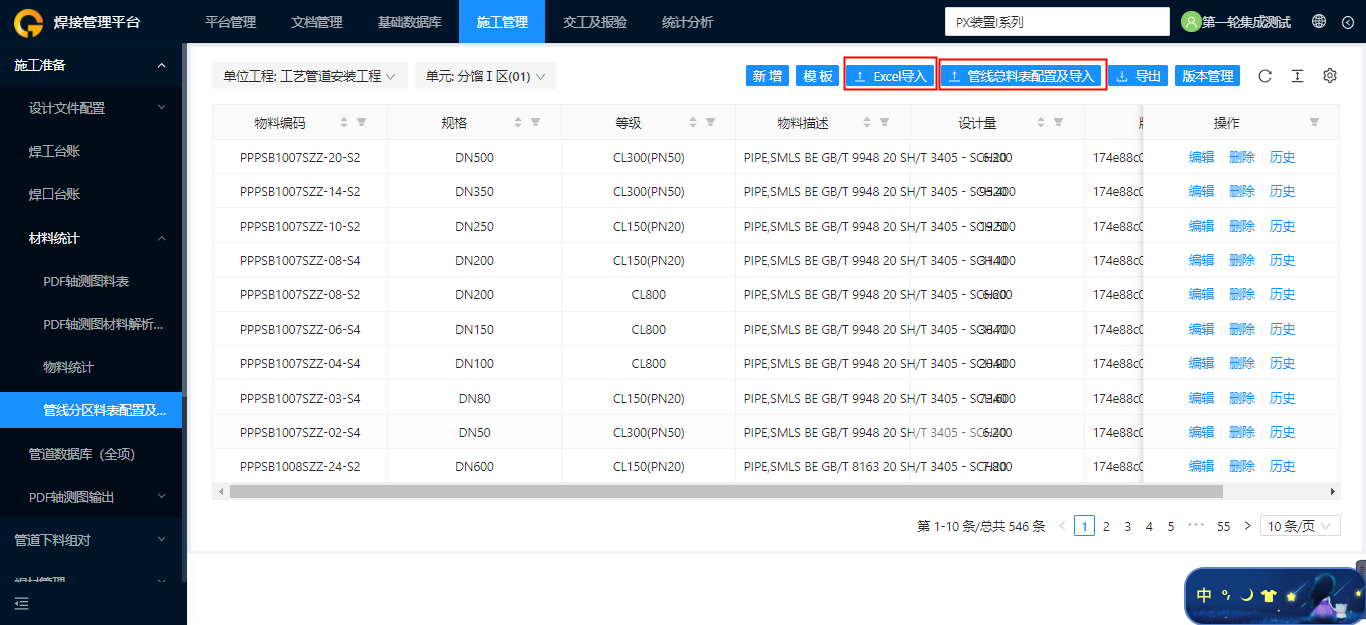This screenshot has width=1366, height=625.
Task: Open 物料统计 sidebar item
Action: (91, 367)
